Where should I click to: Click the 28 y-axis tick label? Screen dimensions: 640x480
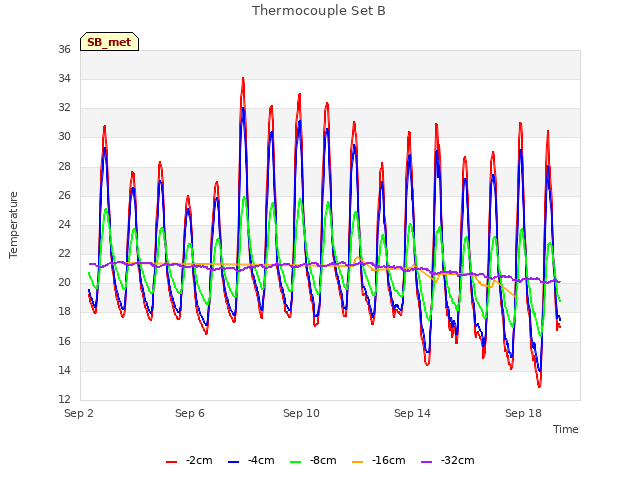[64, 167]
